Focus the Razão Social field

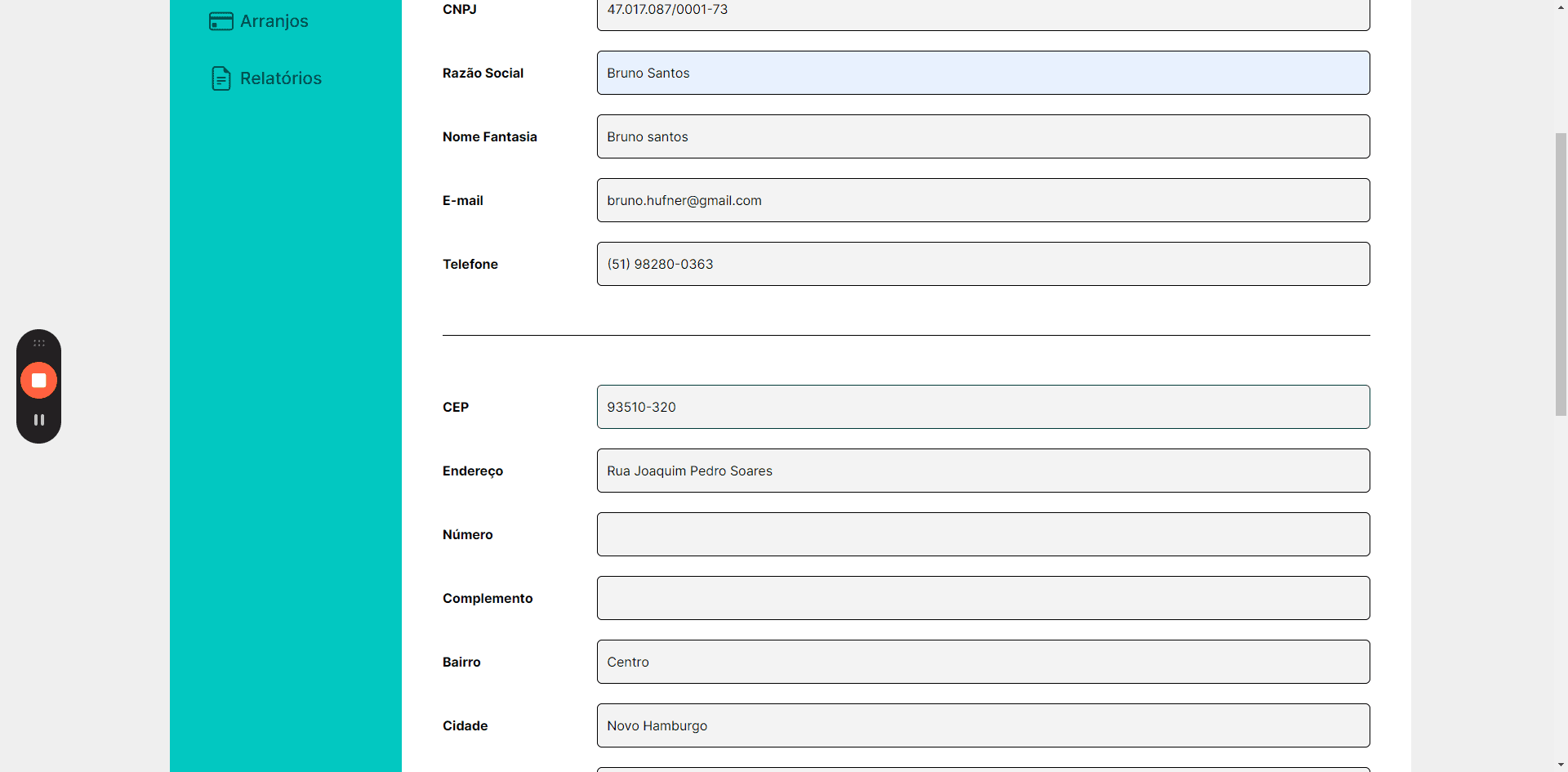click(983, 73)
